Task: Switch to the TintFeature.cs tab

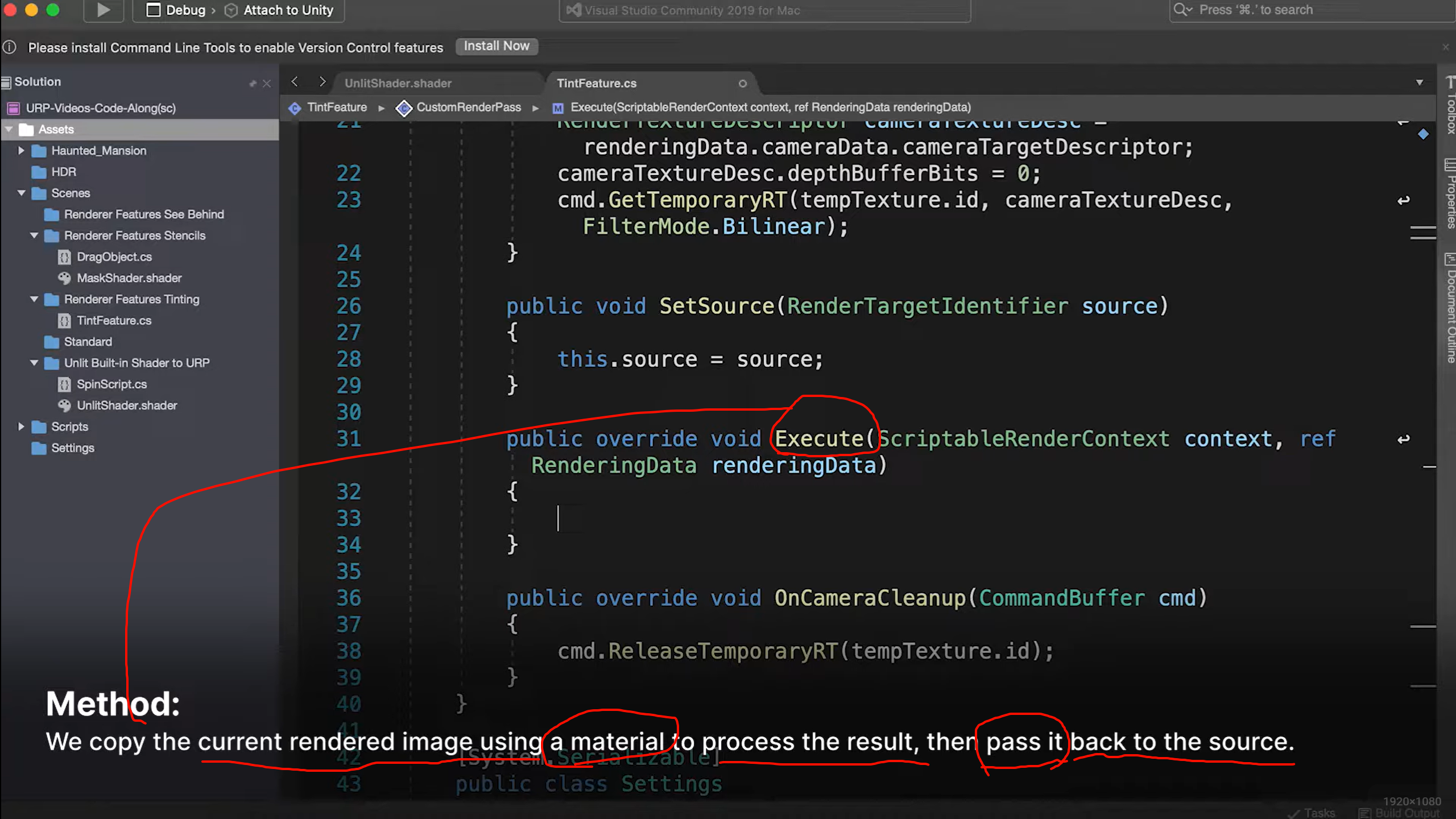Action: 597,83
